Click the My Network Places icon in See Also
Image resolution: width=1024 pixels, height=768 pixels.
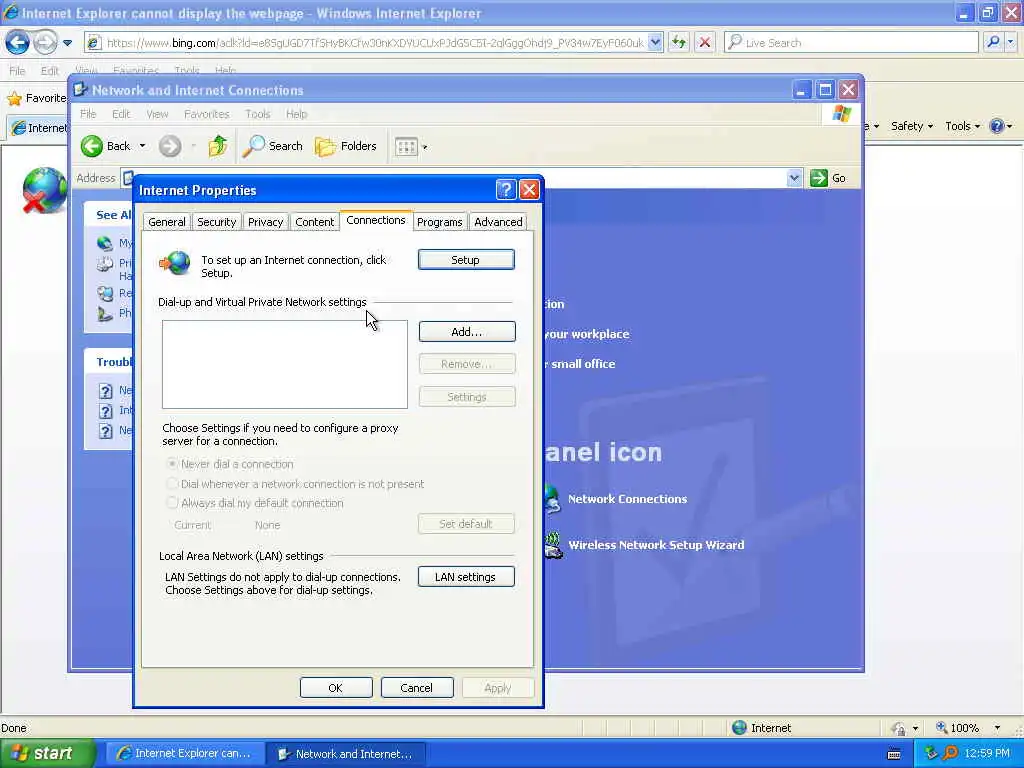104,243
